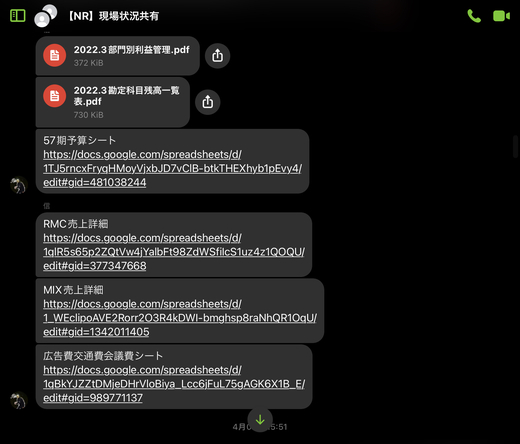Click sender avatar beside 広告費交通費会議費シート message
The image size is (520, 444).
click(18, 400)
